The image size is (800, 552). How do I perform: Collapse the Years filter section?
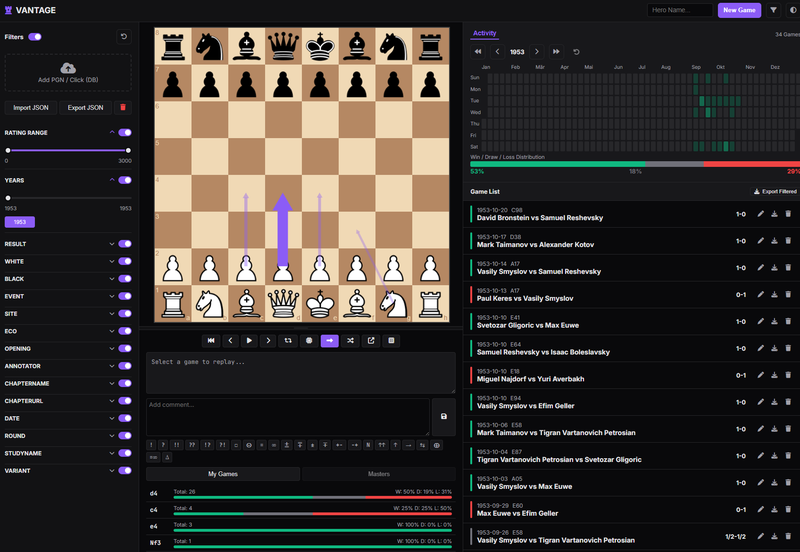click(110, 180)
